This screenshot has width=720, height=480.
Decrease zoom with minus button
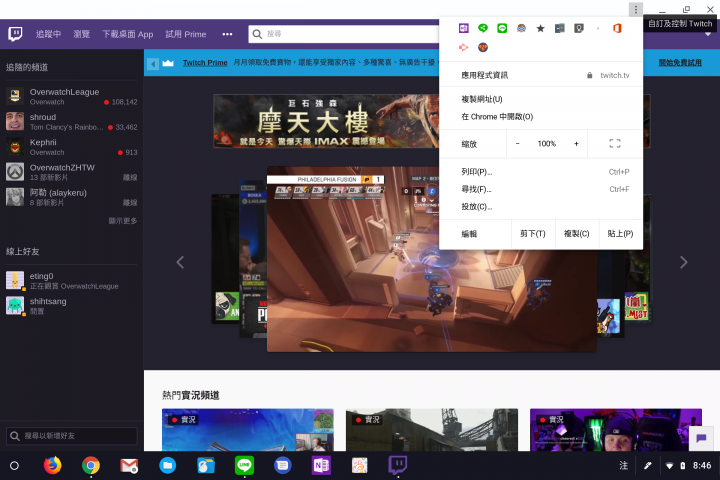[518, 144]
